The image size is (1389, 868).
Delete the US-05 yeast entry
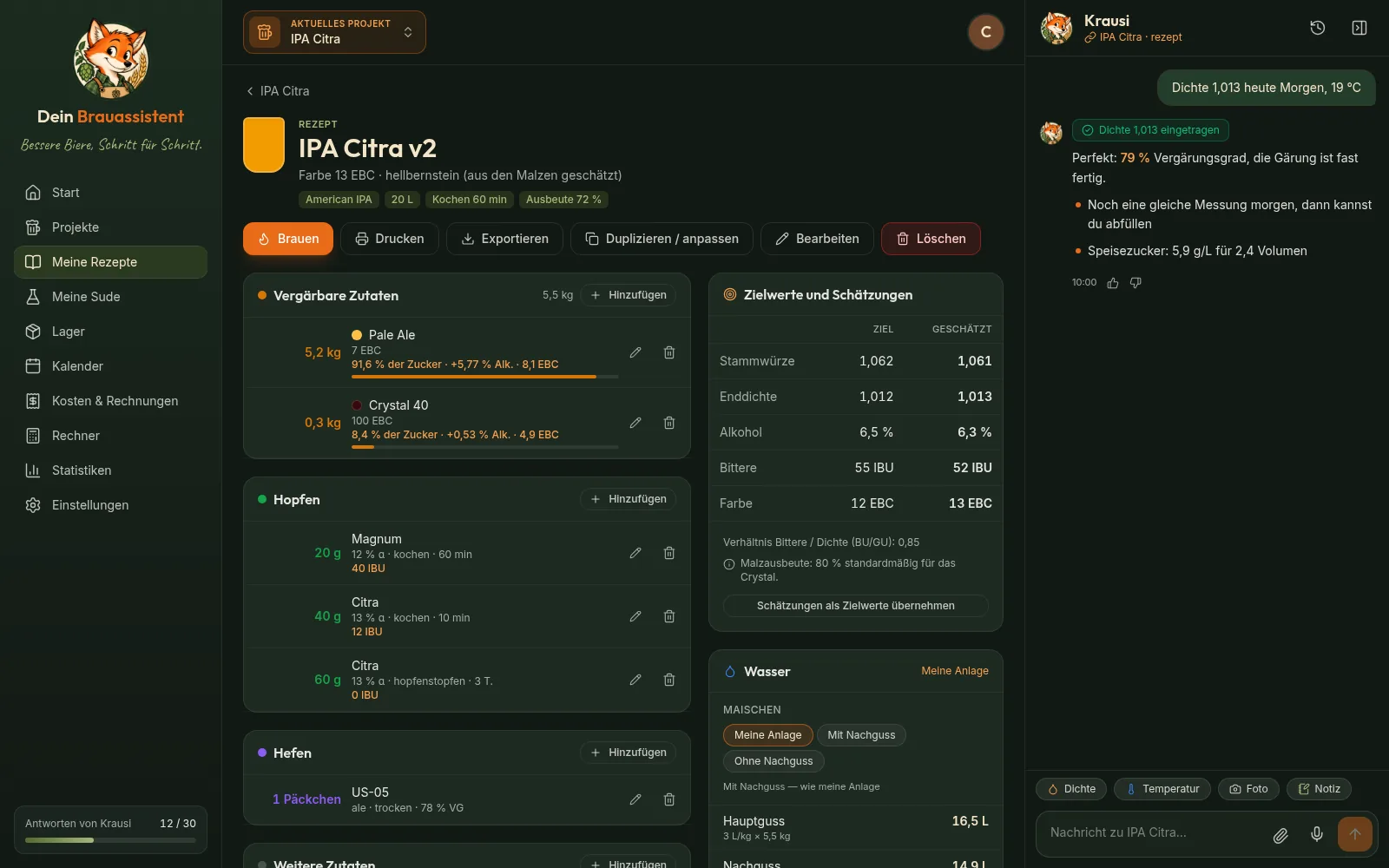point(669,799)
